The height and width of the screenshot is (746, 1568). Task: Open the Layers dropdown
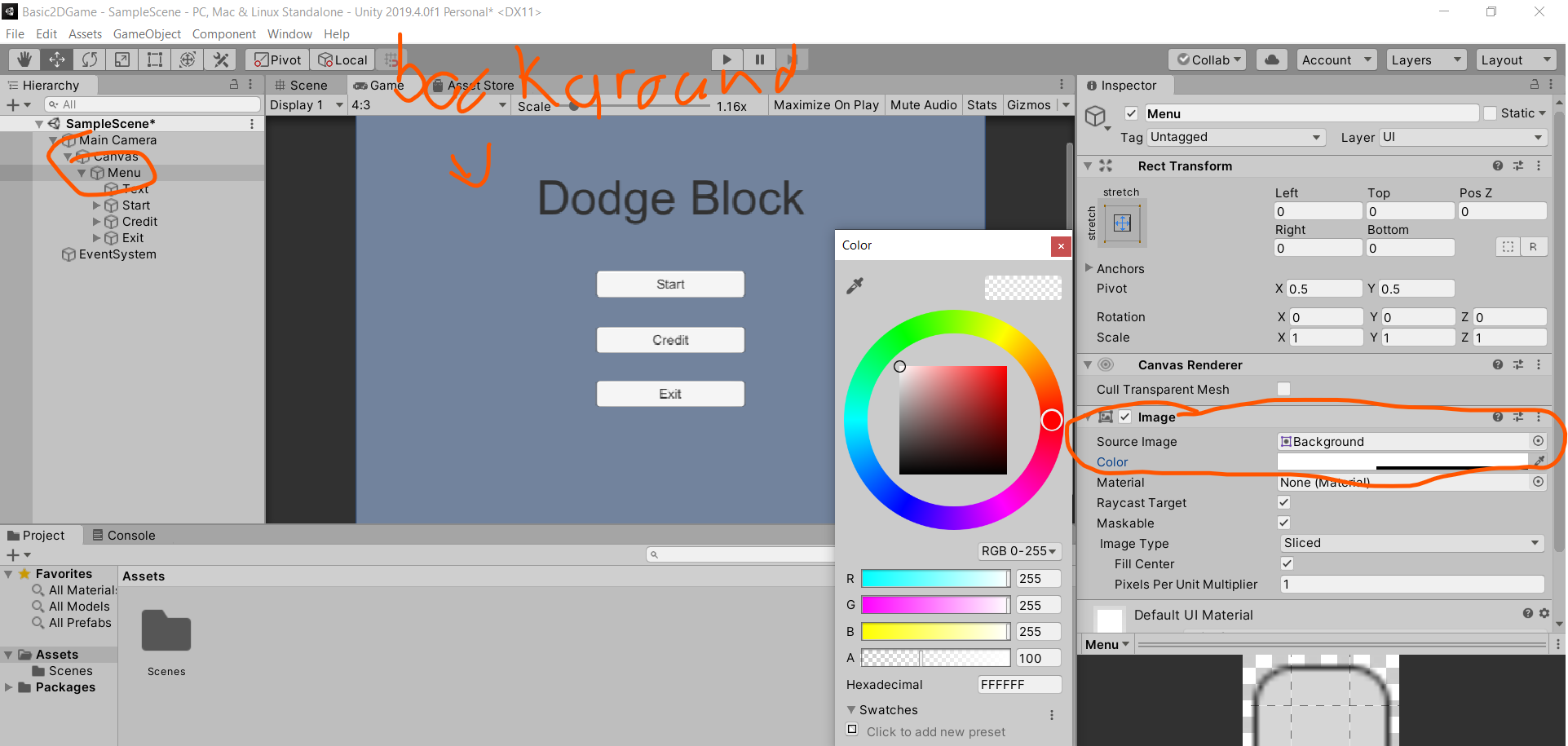coord(1424,59)
